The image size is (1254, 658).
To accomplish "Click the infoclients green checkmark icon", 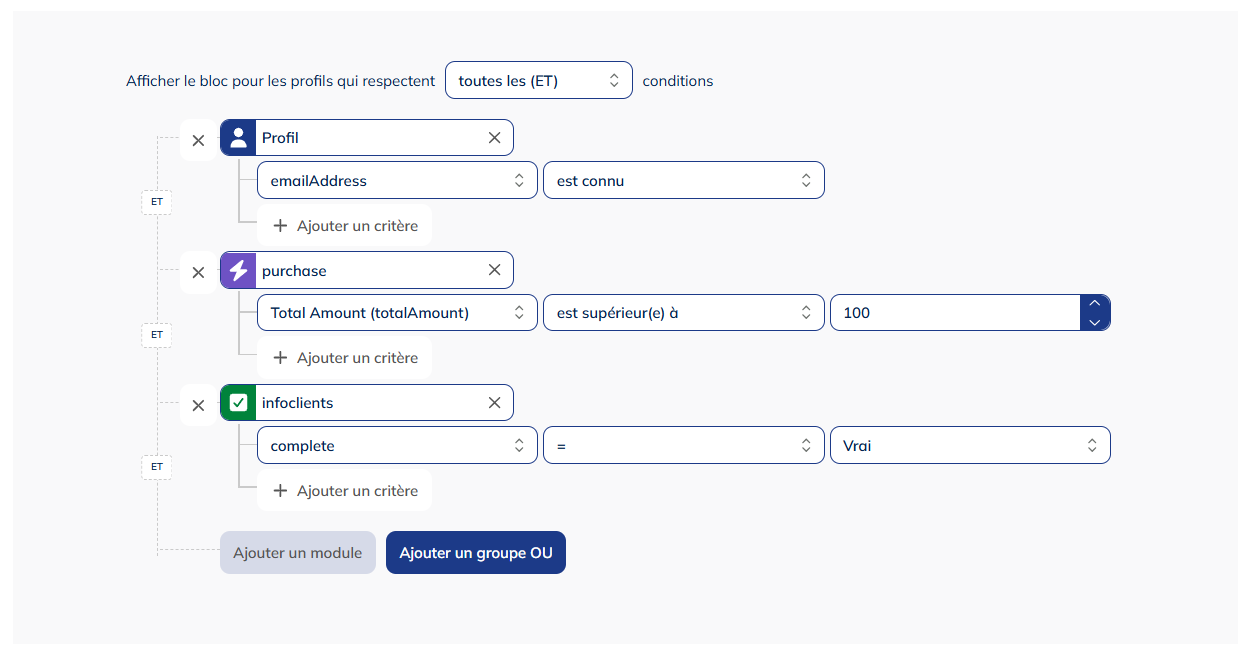I will 238,403.
